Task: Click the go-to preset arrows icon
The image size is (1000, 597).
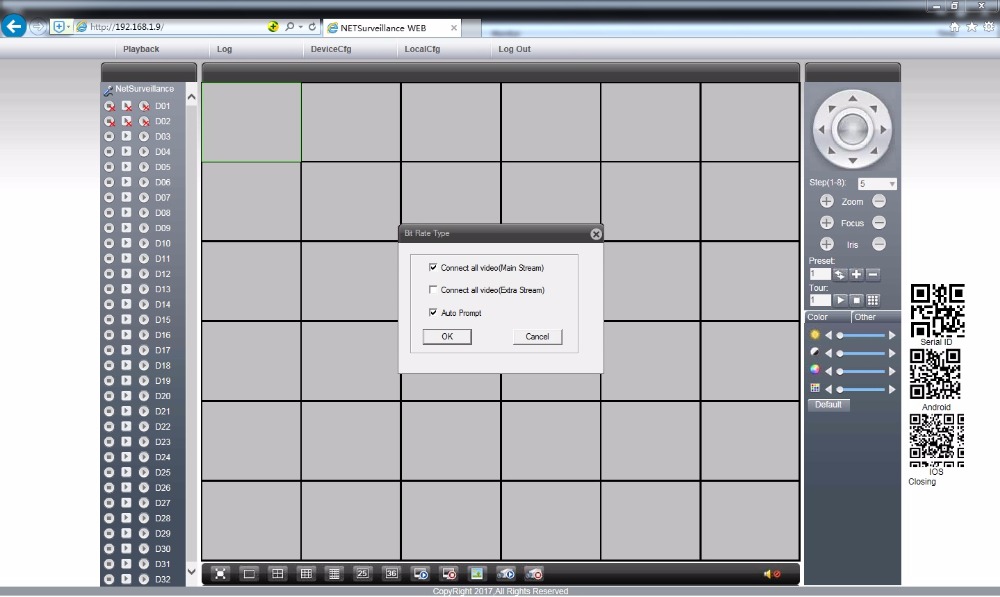Action: (x=839, y=274)
